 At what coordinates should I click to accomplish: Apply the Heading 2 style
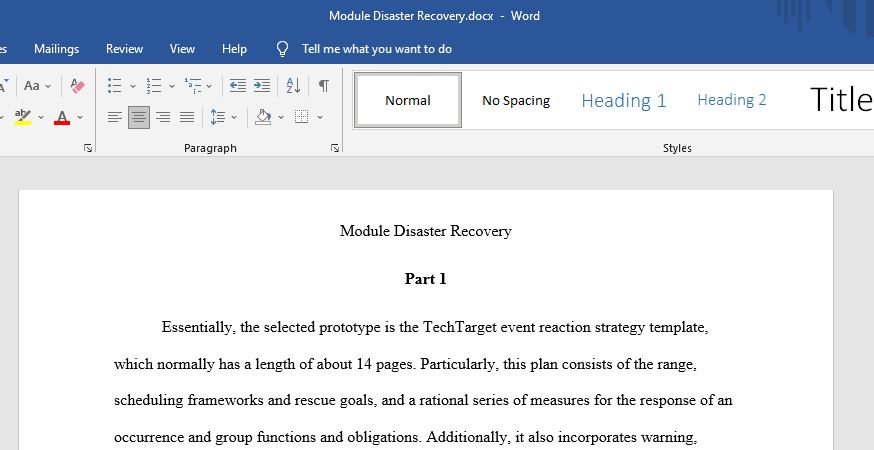click(x=732, y=100)
